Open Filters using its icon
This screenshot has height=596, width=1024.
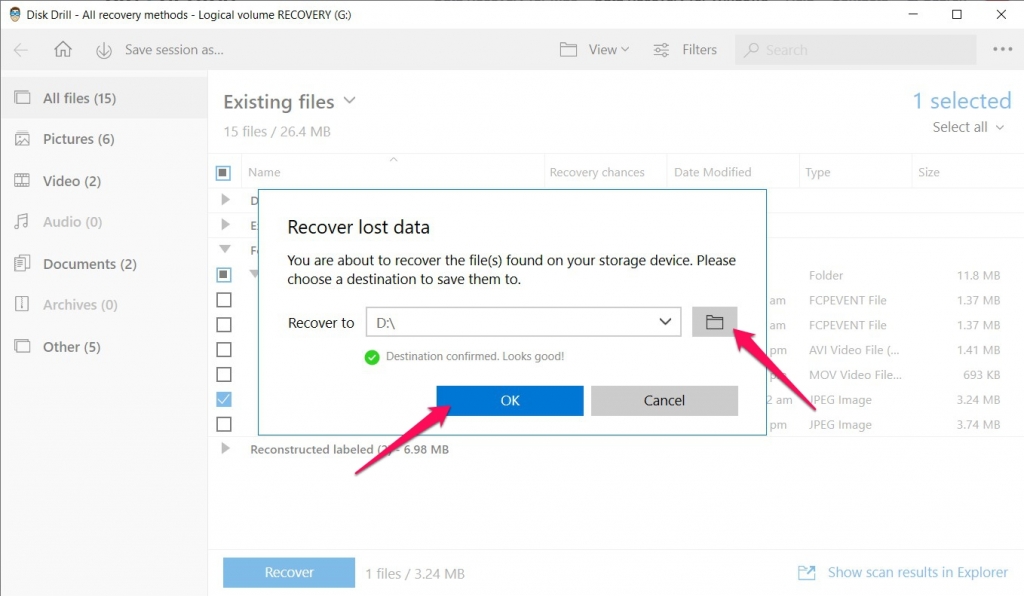pyautogui.click(x=660, y=49)
